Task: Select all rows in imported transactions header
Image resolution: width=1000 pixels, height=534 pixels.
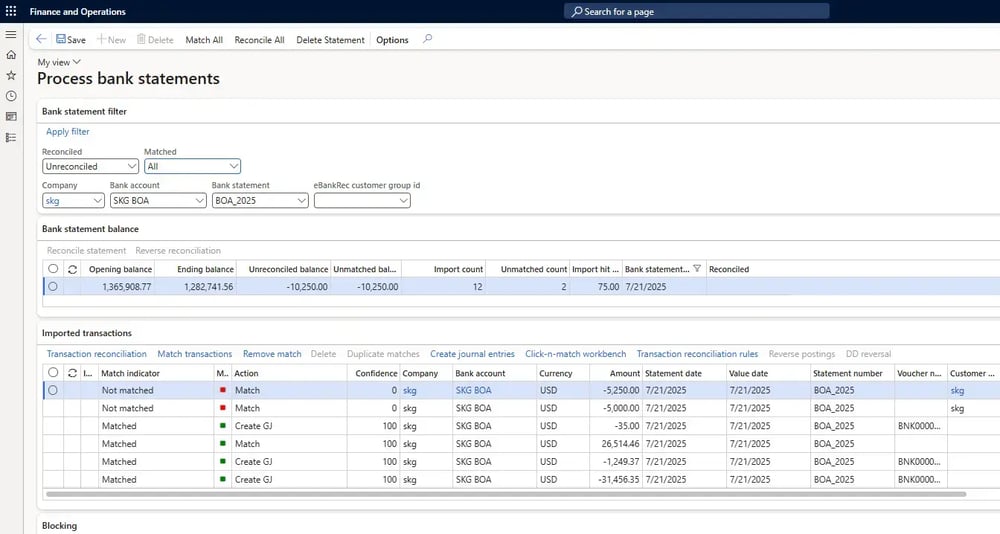Action: (53, 373)
